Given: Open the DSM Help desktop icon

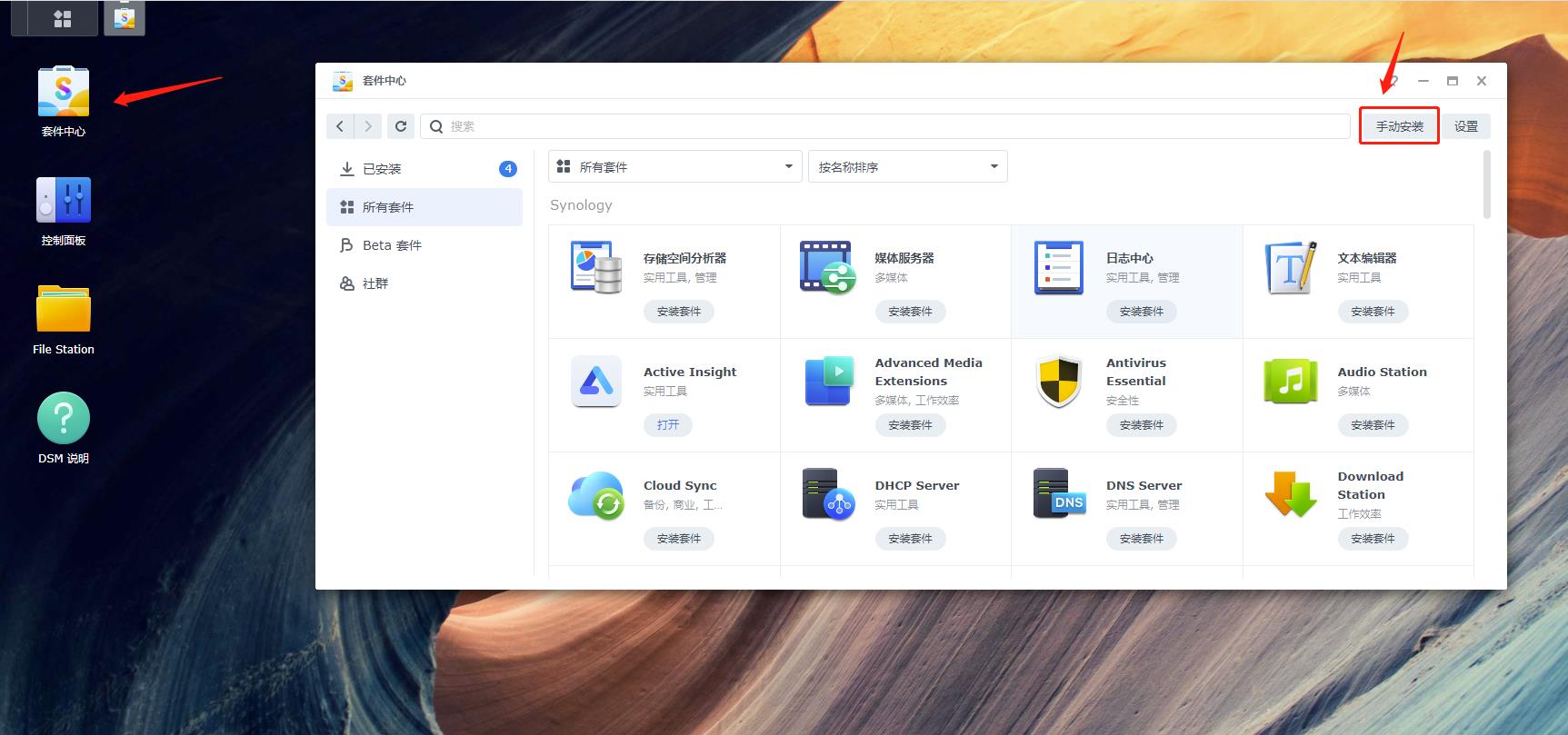Looking at the screenshot, I should (64, 418).
